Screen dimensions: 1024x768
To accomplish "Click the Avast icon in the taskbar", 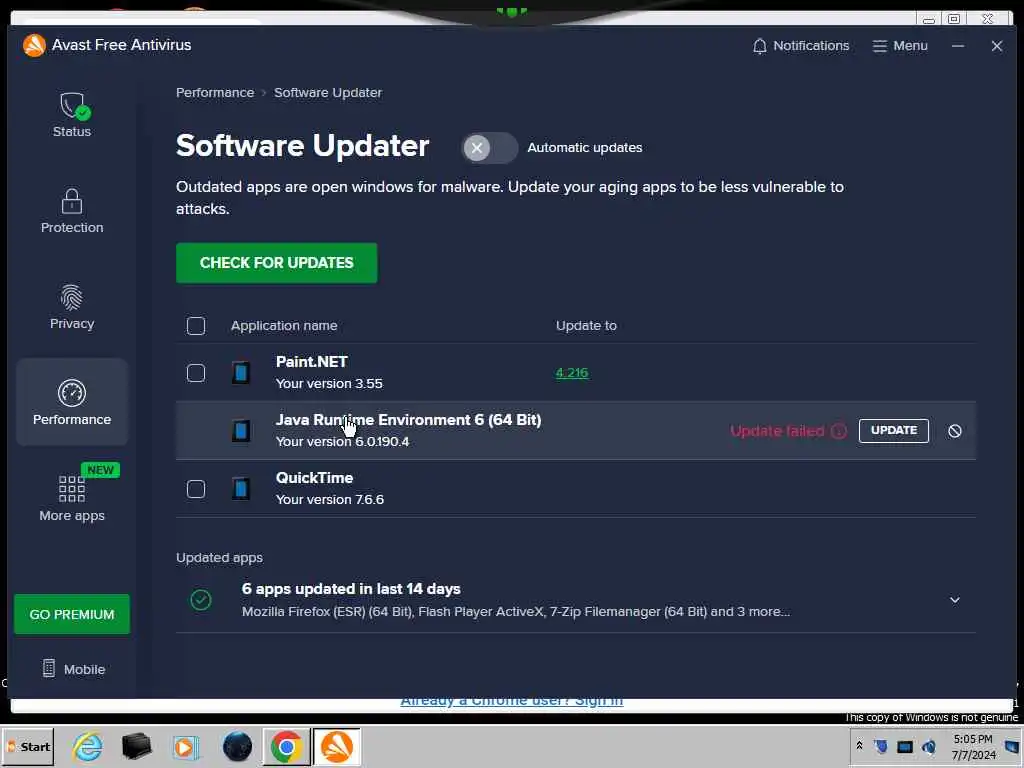I will point(336,746).
